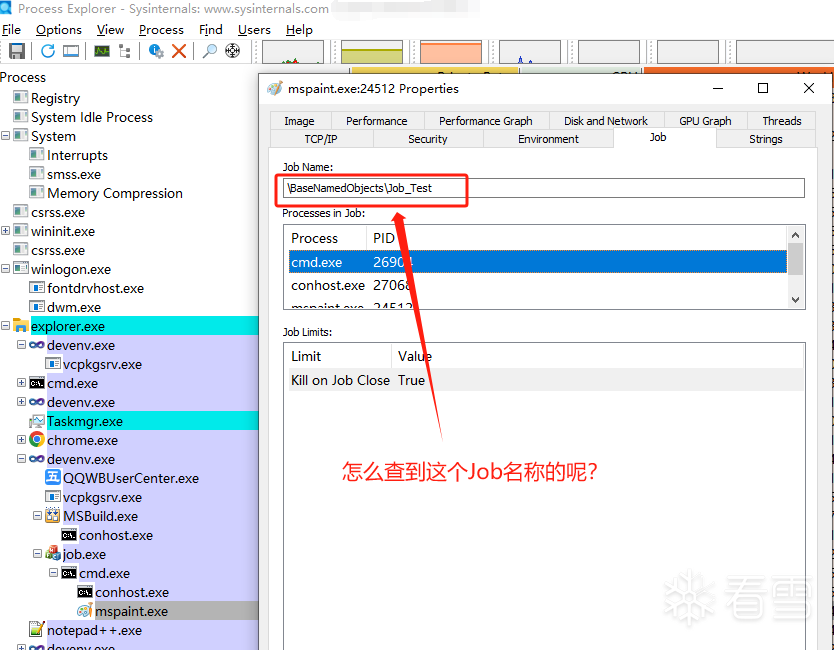Click the mspaint.exe icon in process tree
This screenshot has width=834, height=650.
tap(85, 611)
